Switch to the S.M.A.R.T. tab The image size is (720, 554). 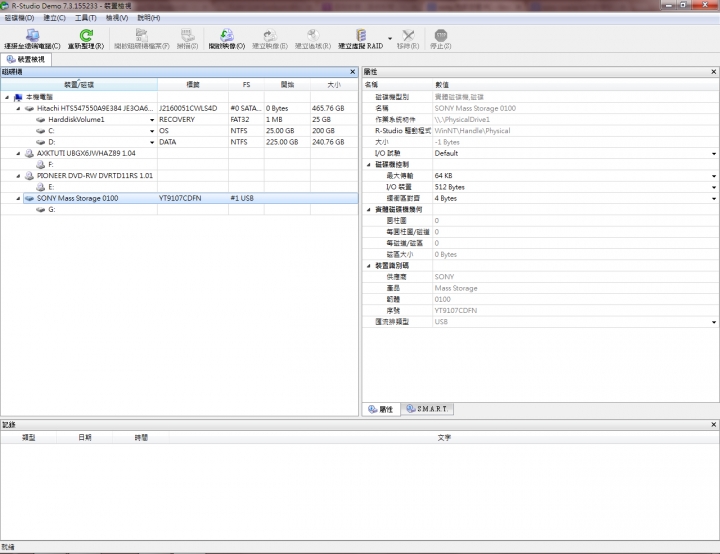coord(428,409)
